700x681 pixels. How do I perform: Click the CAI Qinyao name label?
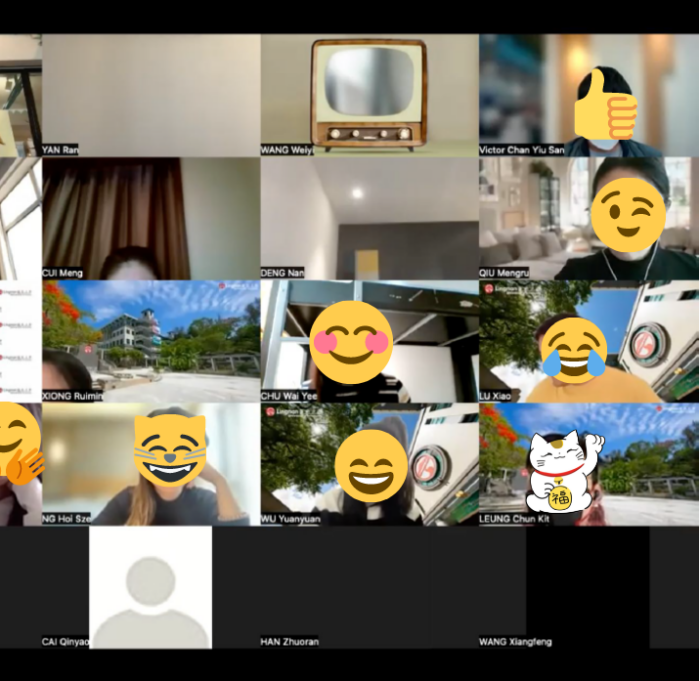pos(65,642)
